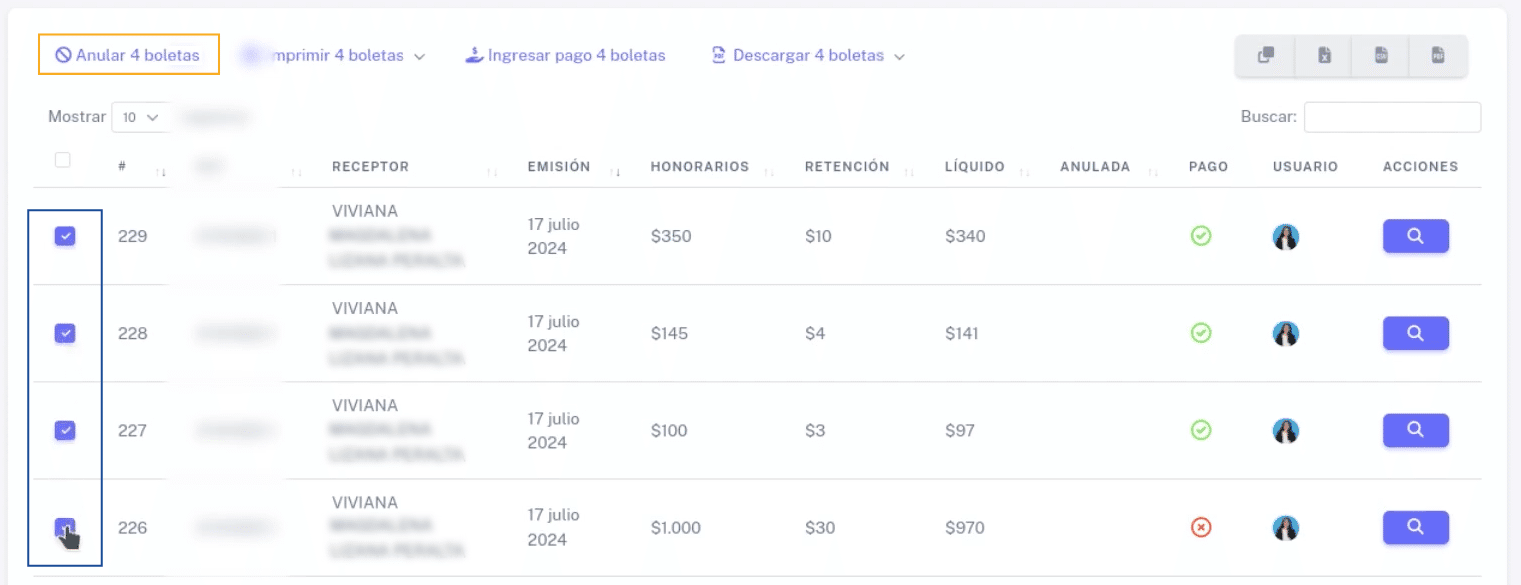Click user avatar in row 226
This screenshot has height=585, width=1521.
1285,528
